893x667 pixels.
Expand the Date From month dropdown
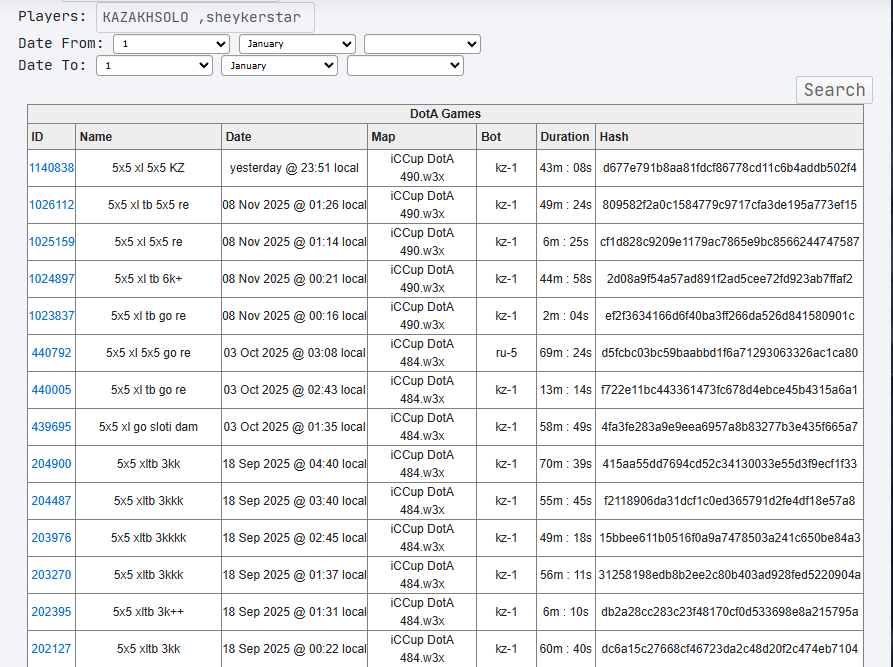pos(297,44)
